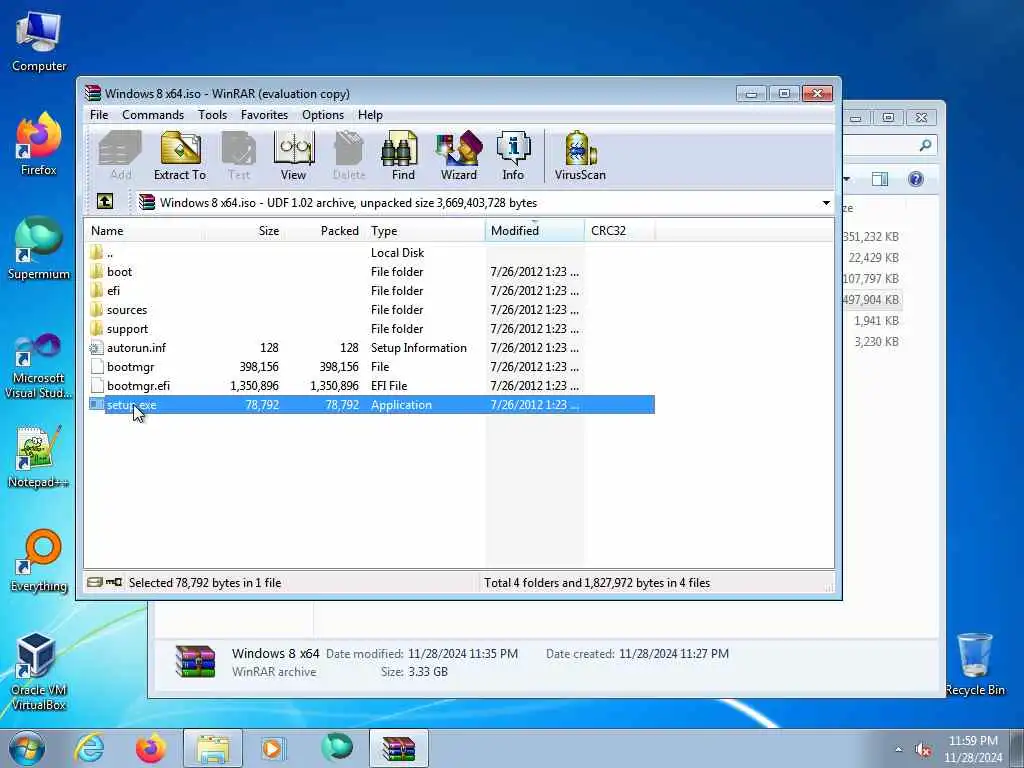1024x768 pixels.
Task: Click the Supermium taskbar icon
Action: point(337,748)
